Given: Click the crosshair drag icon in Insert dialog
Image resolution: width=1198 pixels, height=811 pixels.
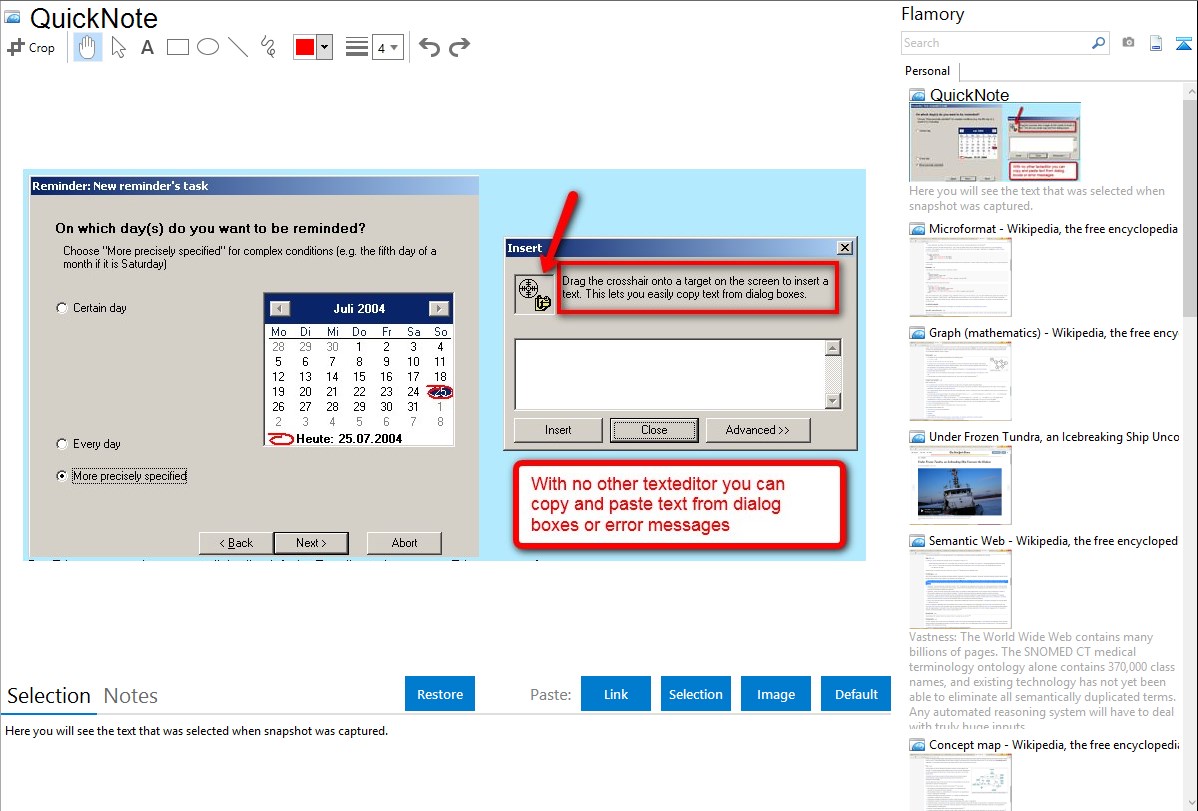Looking at the screenshot, I should tap(535, 294).
